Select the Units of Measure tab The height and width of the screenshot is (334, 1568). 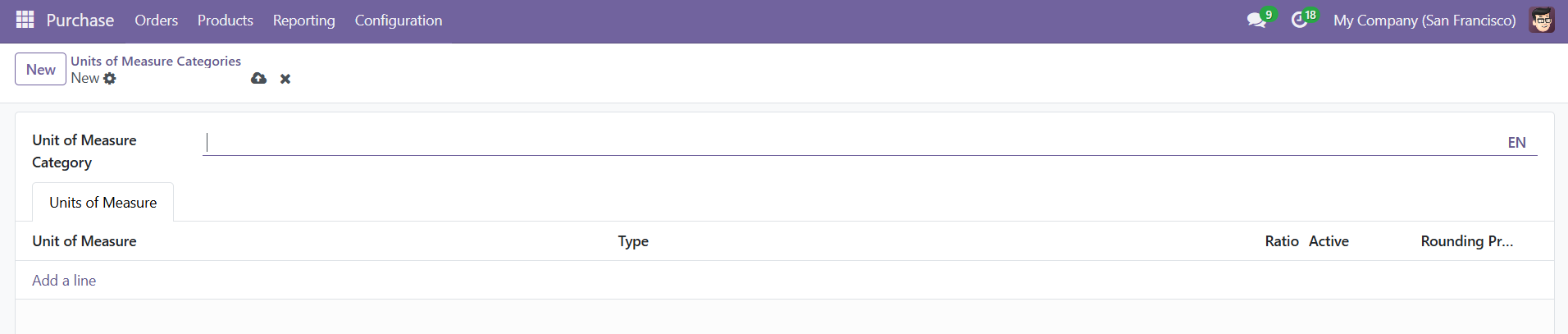[x=103, y=203]
